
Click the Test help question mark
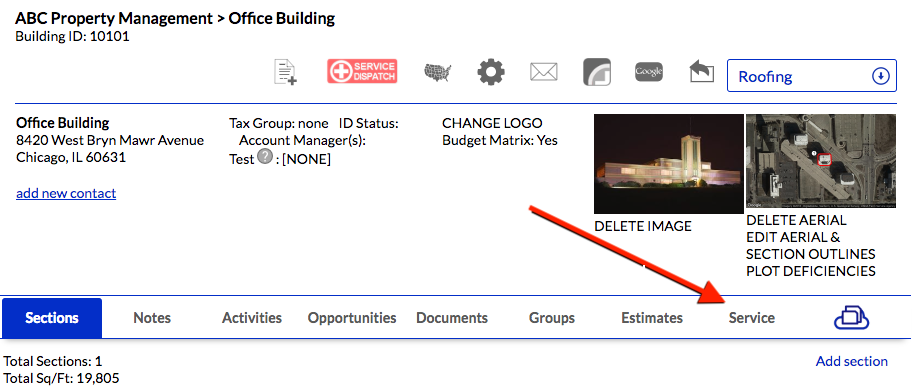point(265,156)
